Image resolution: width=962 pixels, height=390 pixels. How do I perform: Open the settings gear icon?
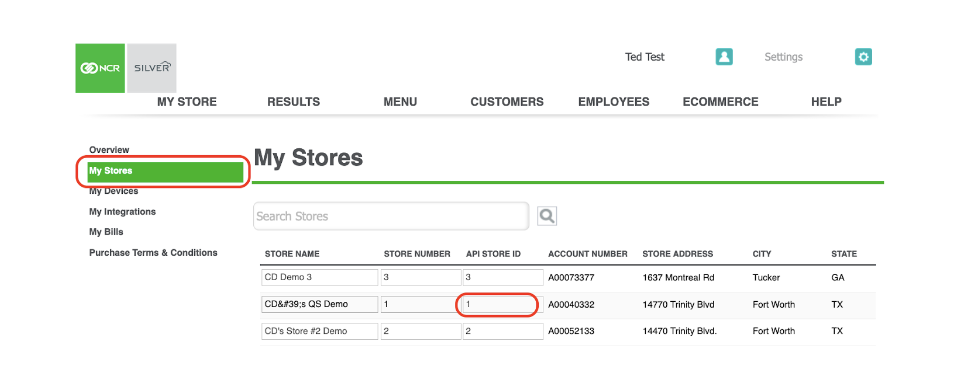tap(864, 57)
